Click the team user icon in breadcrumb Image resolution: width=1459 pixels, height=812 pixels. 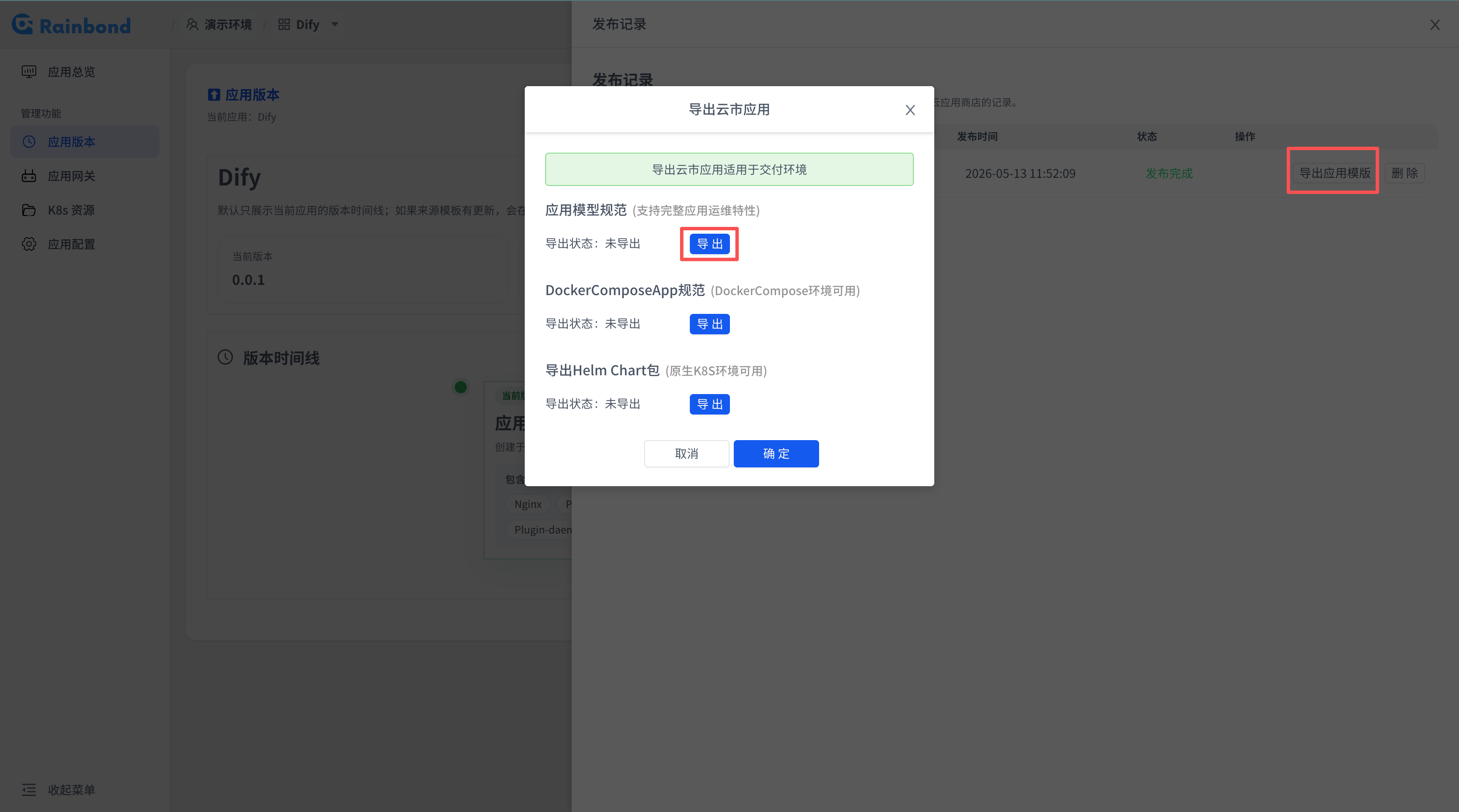tap(192, 24)
